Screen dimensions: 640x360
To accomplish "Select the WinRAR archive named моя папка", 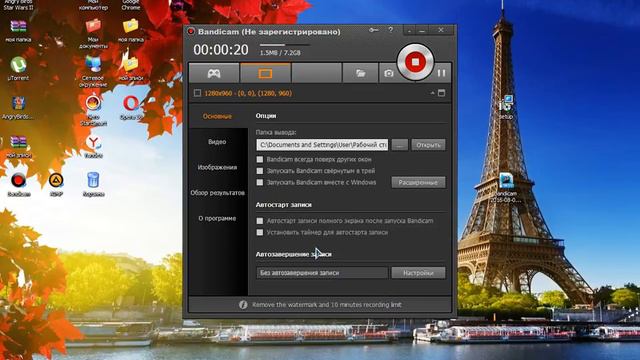I will tap(18, 31).
